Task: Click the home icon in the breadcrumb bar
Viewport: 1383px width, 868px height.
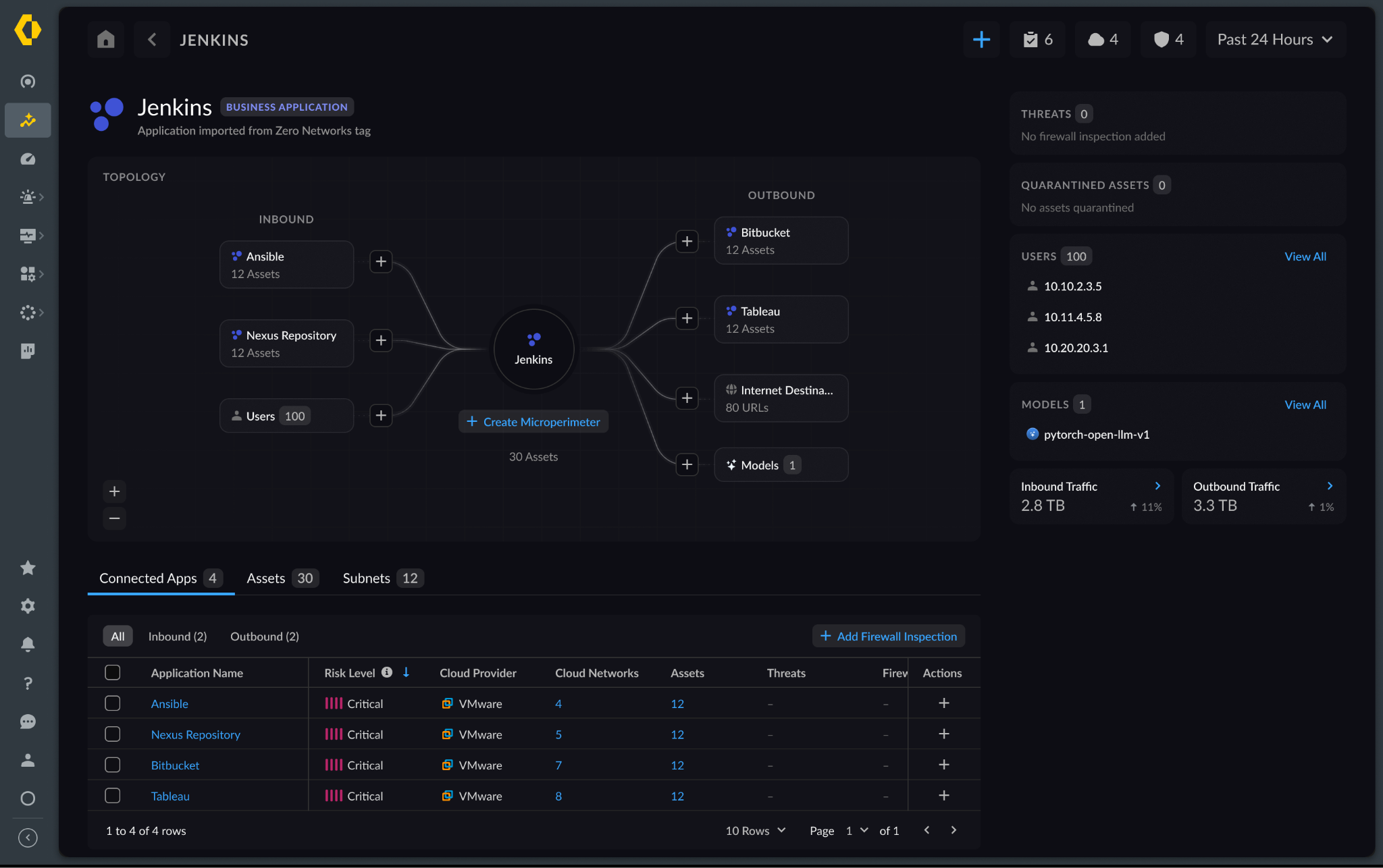Action: pyautogui.click(x=106, y=40)
